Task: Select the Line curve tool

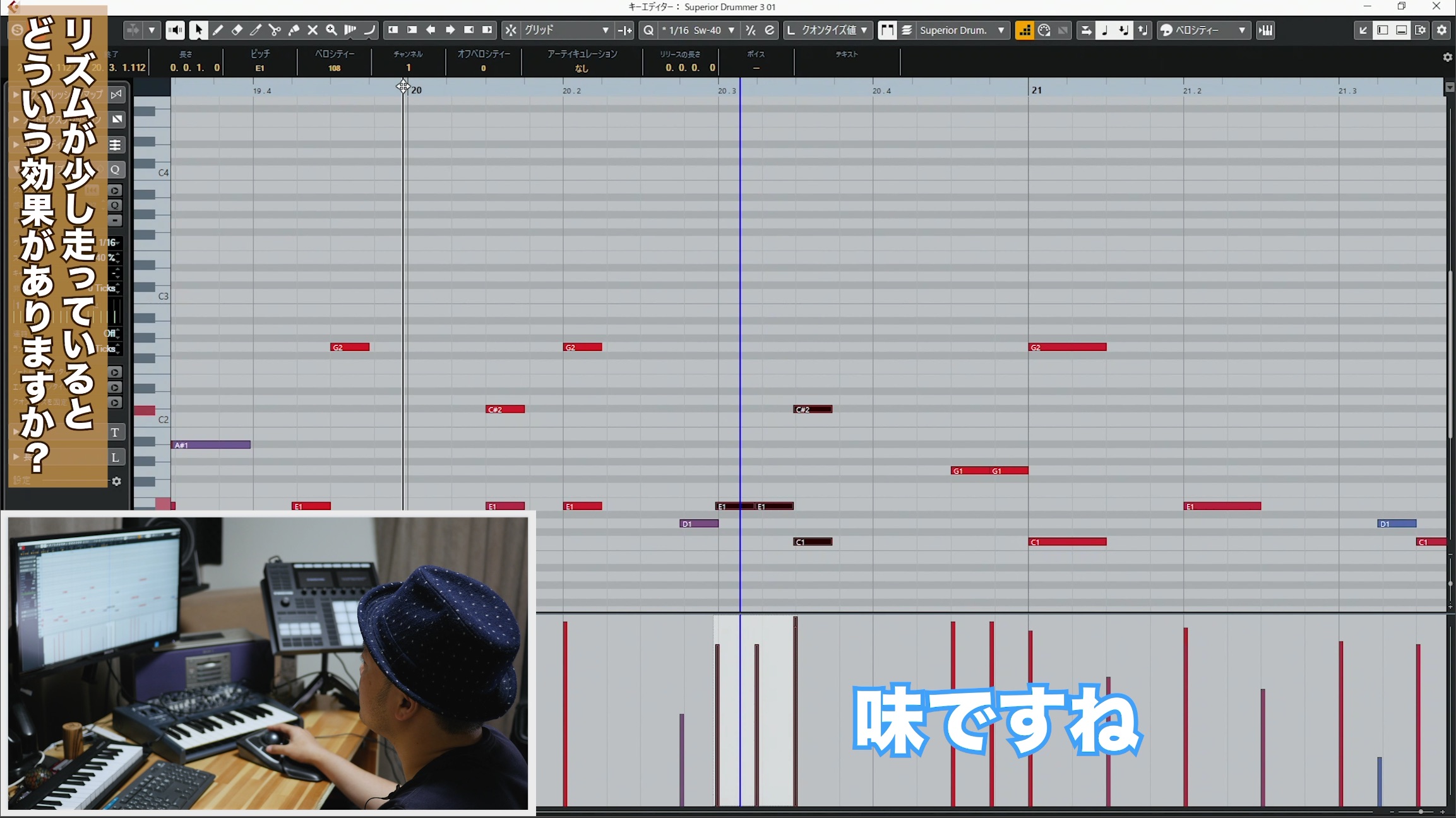Action: click(369, 30)
